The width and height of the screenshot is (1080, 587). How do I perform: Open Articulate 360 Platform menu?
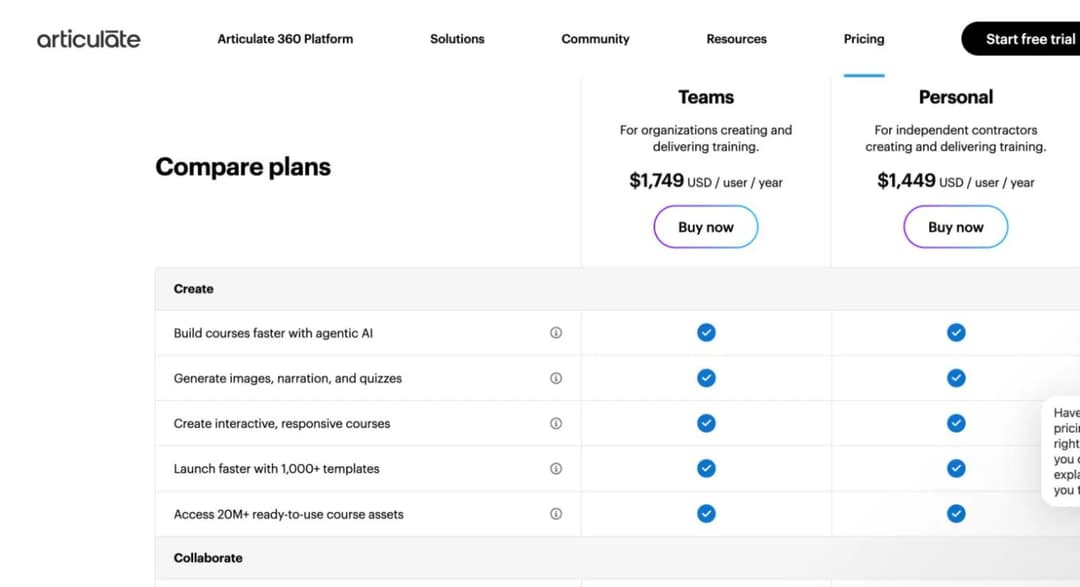pos(285,39)
